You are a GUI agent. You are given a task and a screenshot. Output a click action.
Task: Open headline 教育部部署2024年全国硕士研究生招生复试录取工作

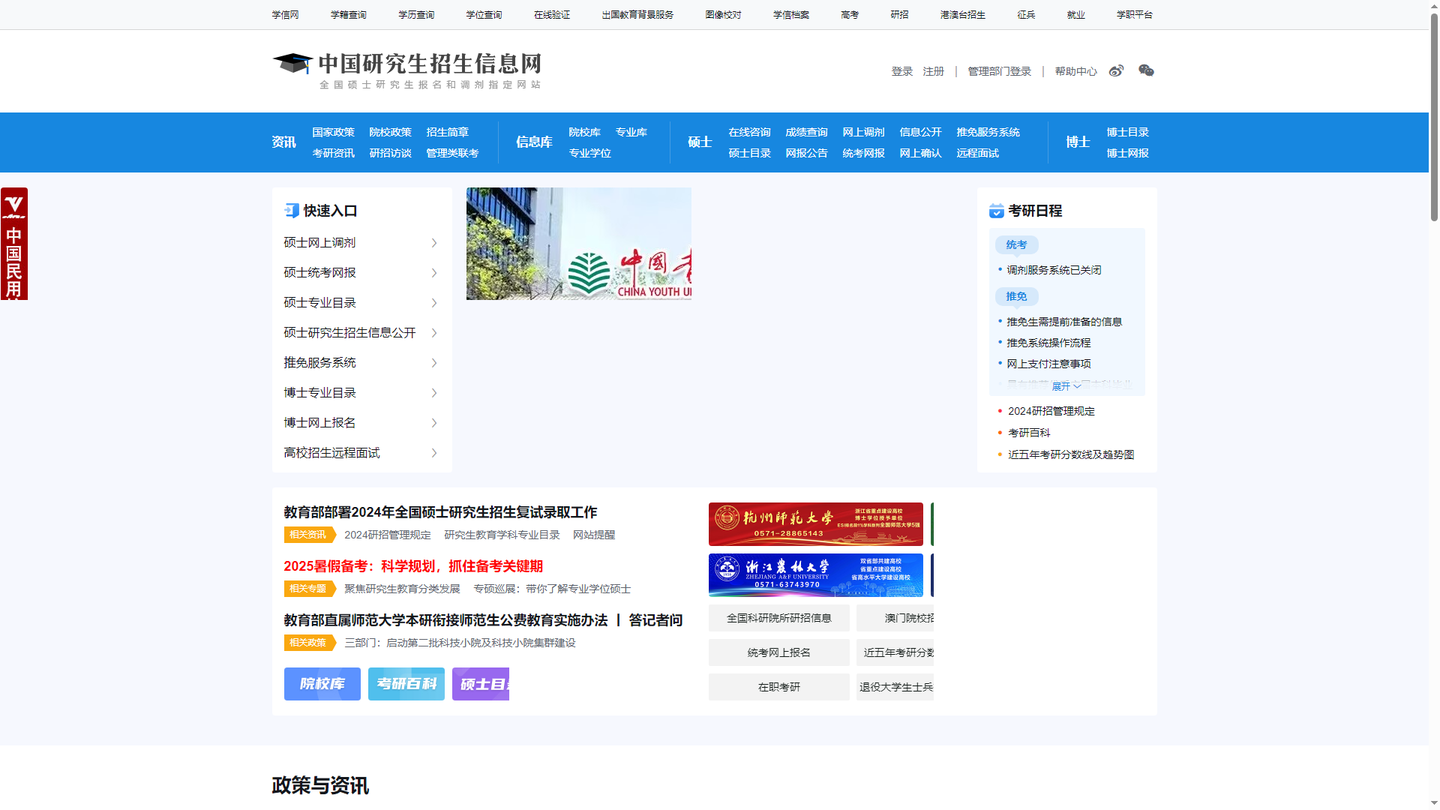pos(441,512)
